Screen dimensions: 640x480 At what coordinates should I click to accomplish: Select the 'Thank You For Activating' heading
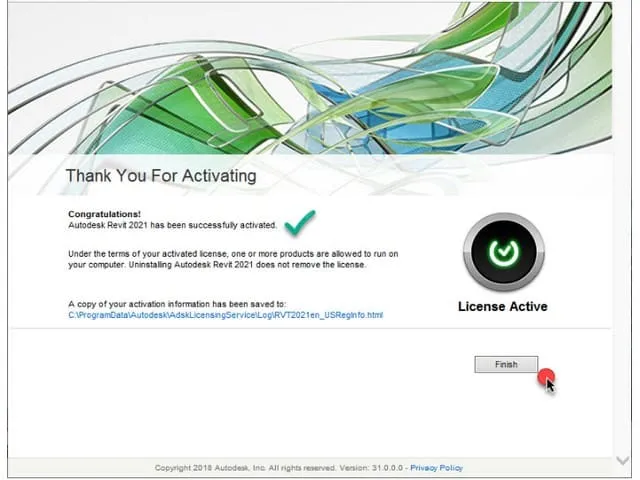coord(161,176)
